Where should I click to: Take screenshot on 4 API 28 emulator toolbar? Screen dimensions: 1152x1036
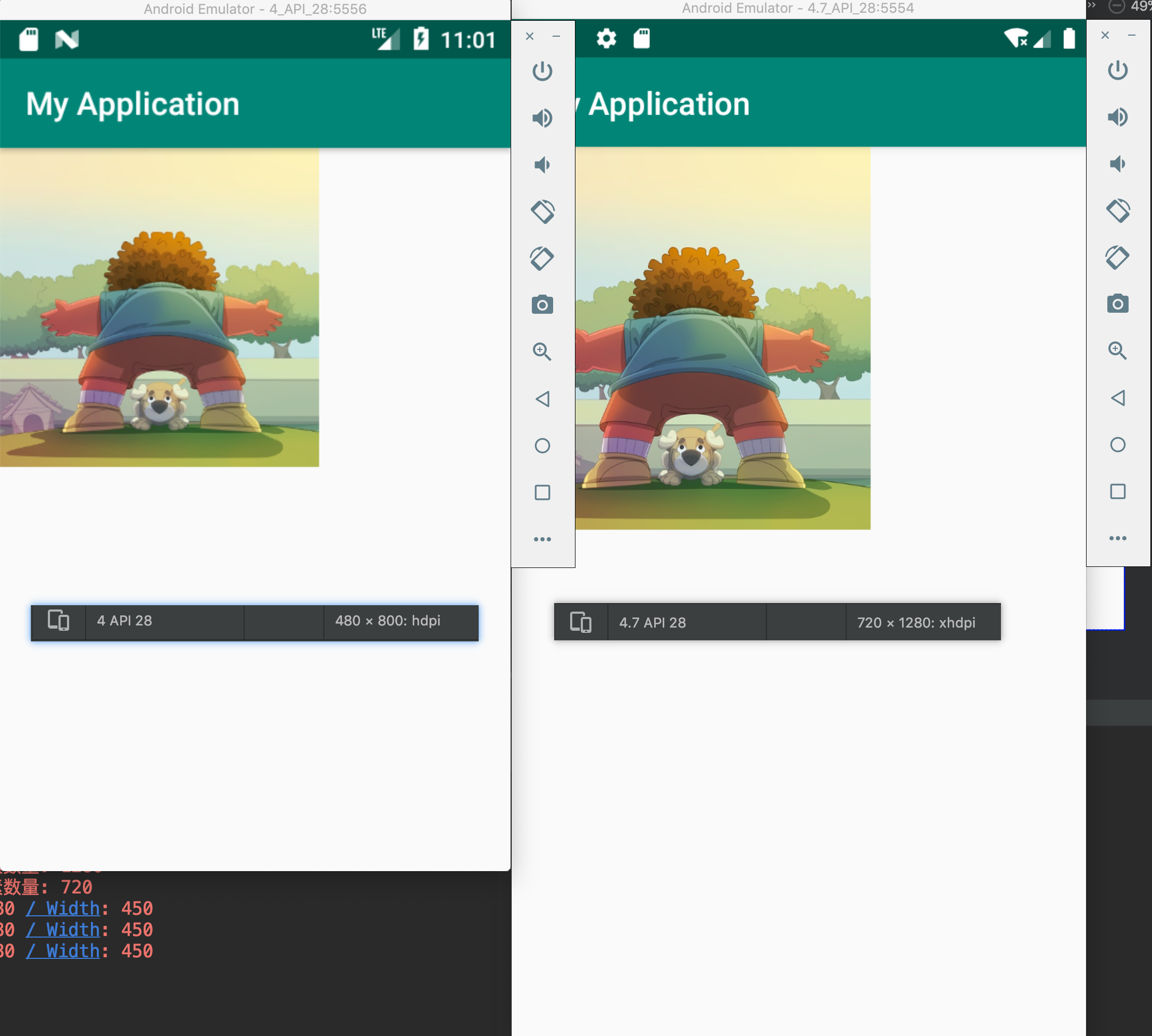(x=542, y=305)
